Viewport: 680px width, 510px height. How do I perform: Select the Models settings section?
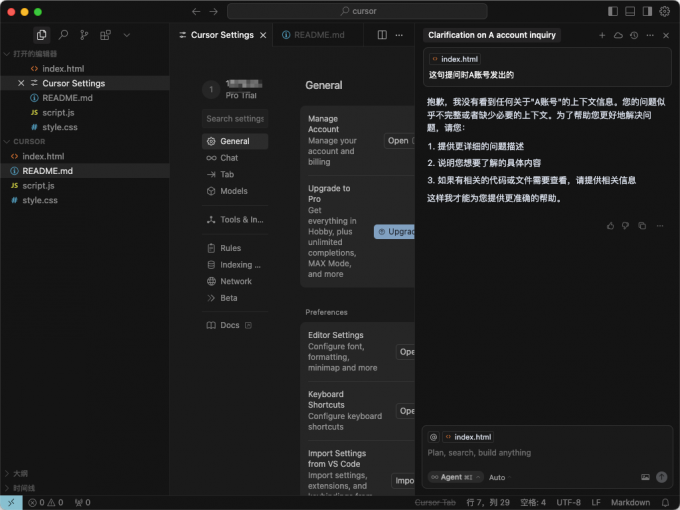(x=235, y=191)
